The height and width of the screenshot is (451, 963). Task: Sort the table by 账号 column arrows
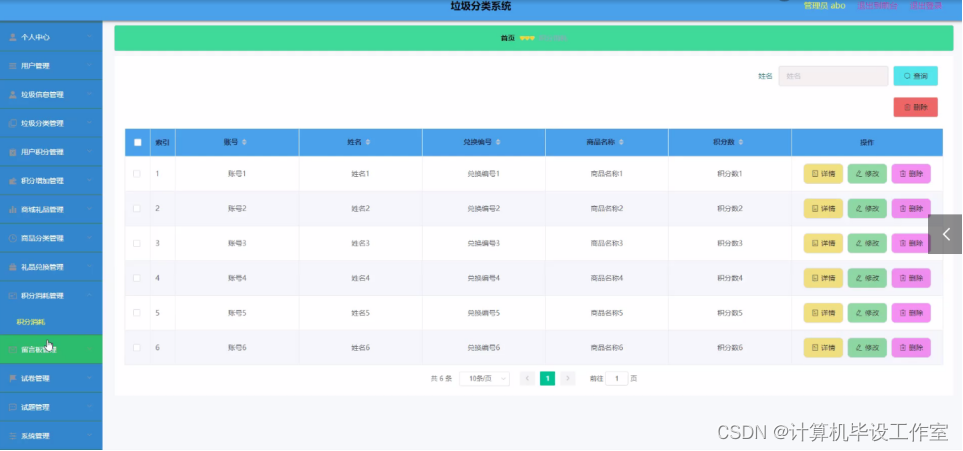pyautogui.click(x=244, y=143)
